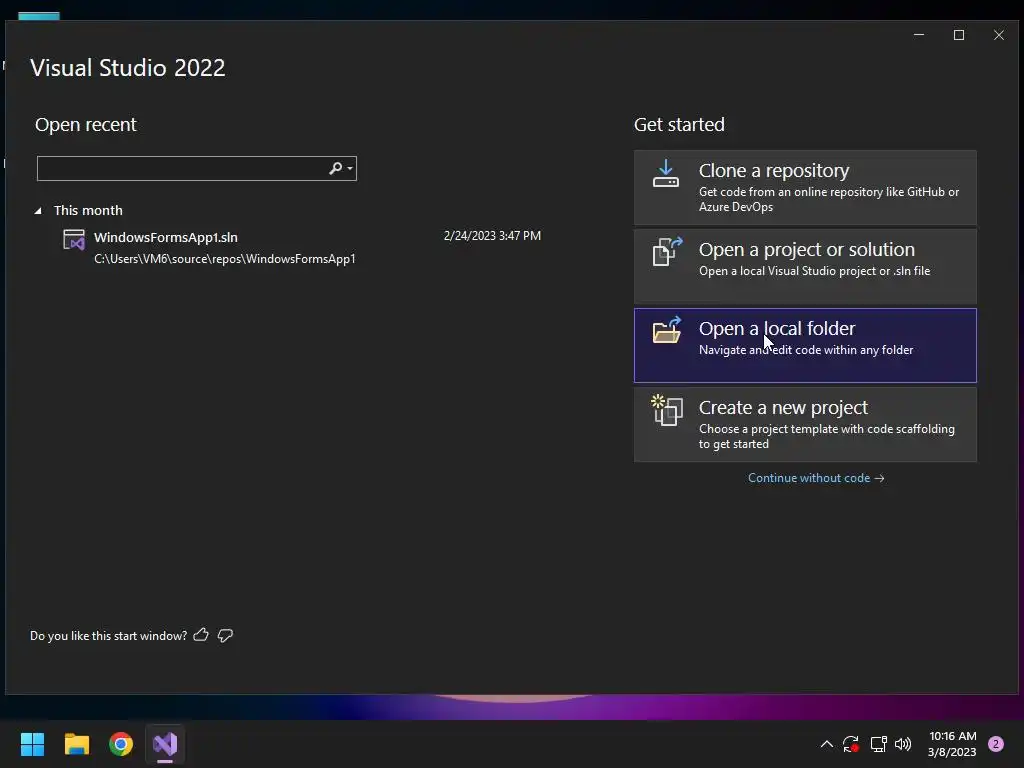Viewport: 1024px width, 768px height.
Task: Launch Google Chrome from the taskbar
Action: pyautogui.click(x=121, y=744)
